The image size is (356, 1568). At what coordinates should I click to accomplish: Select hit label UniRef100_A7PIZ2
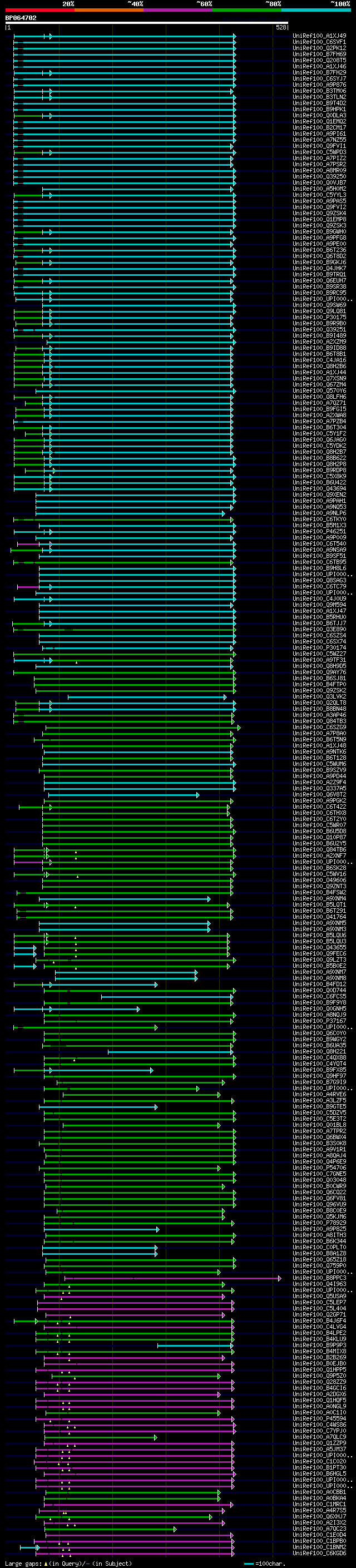(319, 159)
